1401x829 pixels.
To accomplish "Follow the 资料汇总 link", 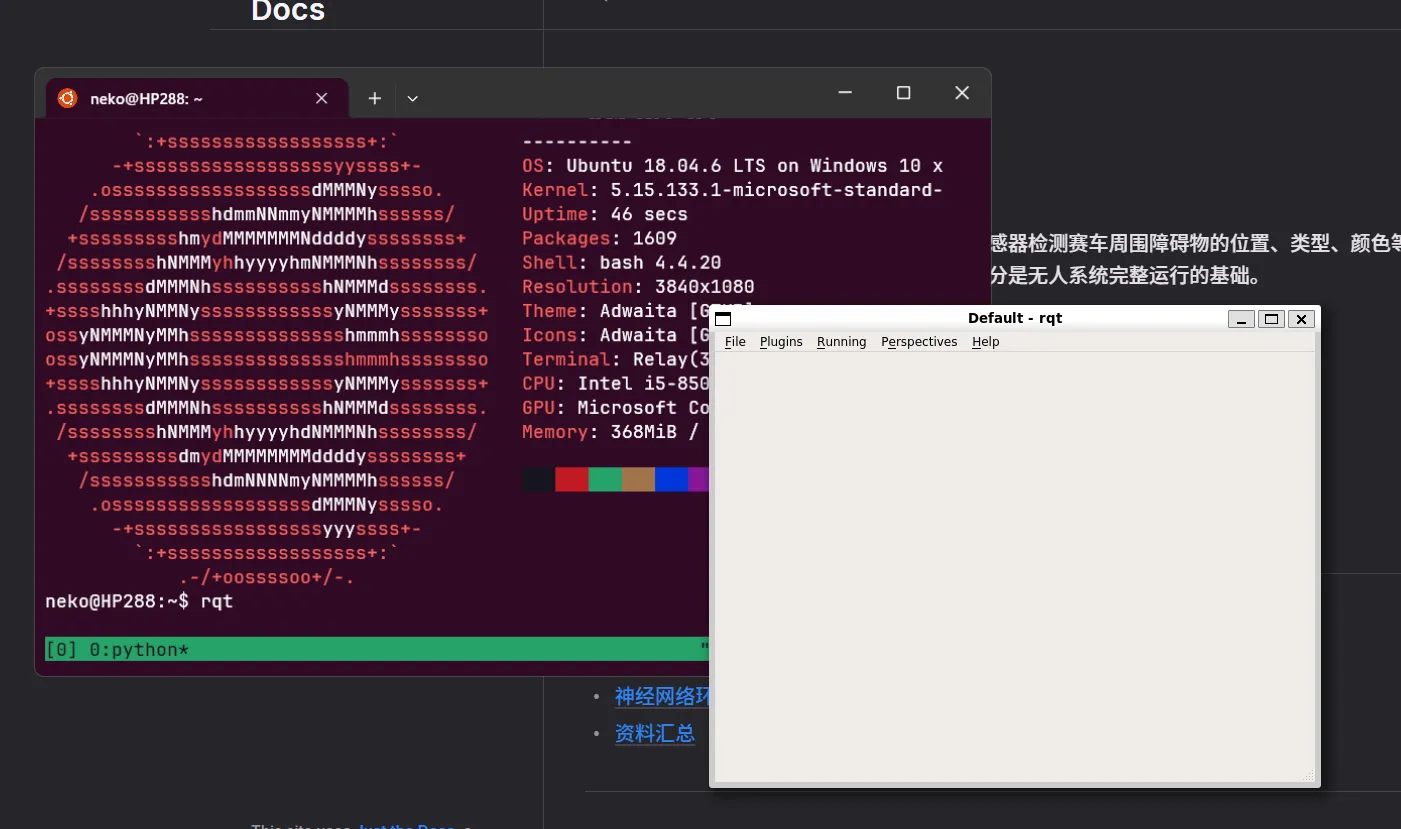I will (x=655, y=733).
